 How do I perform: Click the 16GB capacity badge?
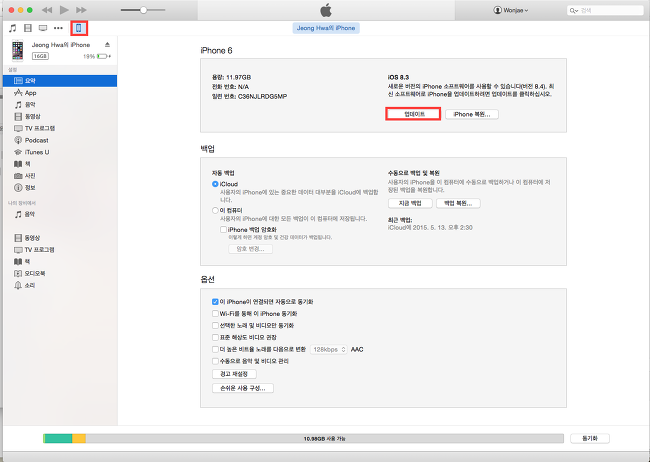pyautogui.click(x=40, y=56)
